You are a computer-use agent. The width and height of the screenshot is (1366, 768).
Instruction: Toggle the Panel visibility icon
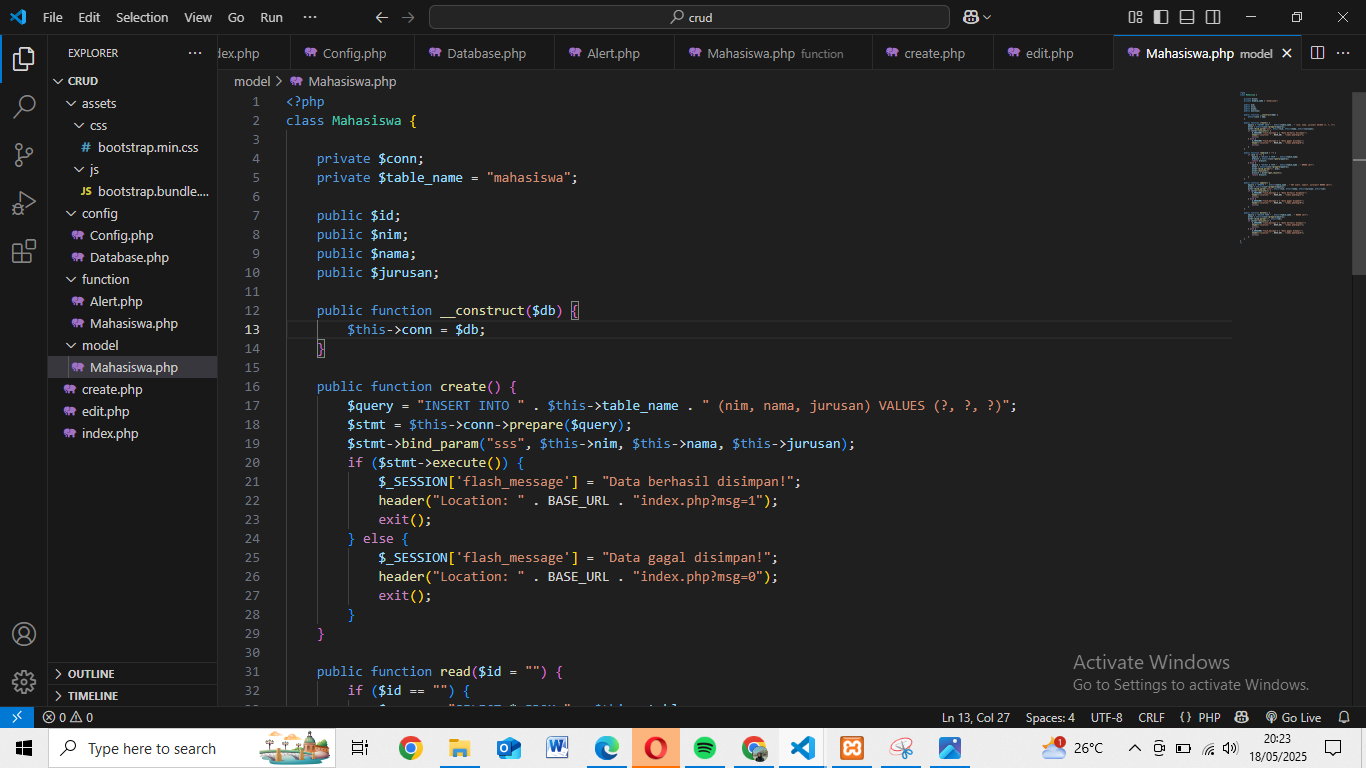(x=1186, y=17)
